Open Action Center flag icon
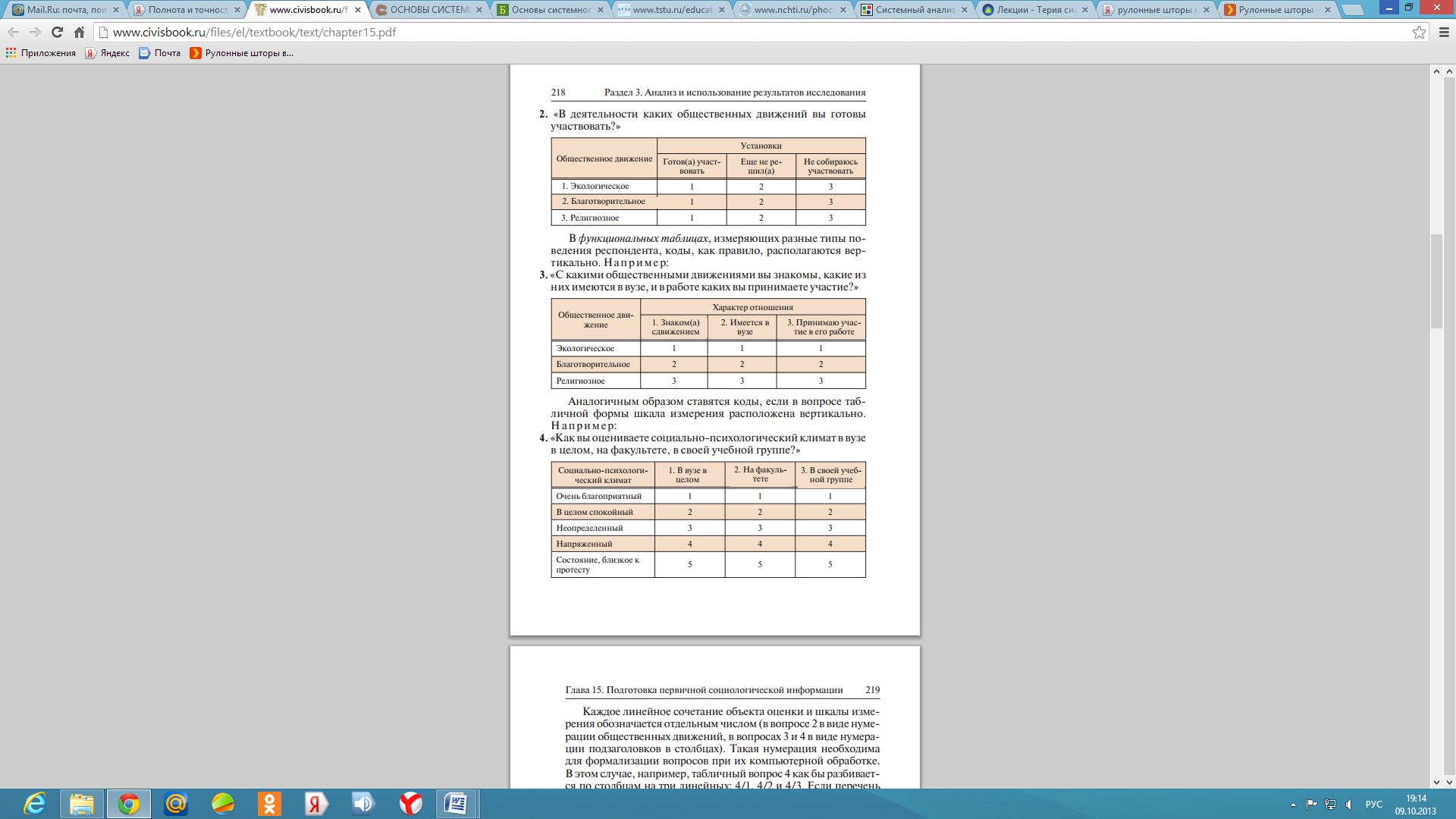The height and width of the screenshot is (819, 1456). point(1311,805)
